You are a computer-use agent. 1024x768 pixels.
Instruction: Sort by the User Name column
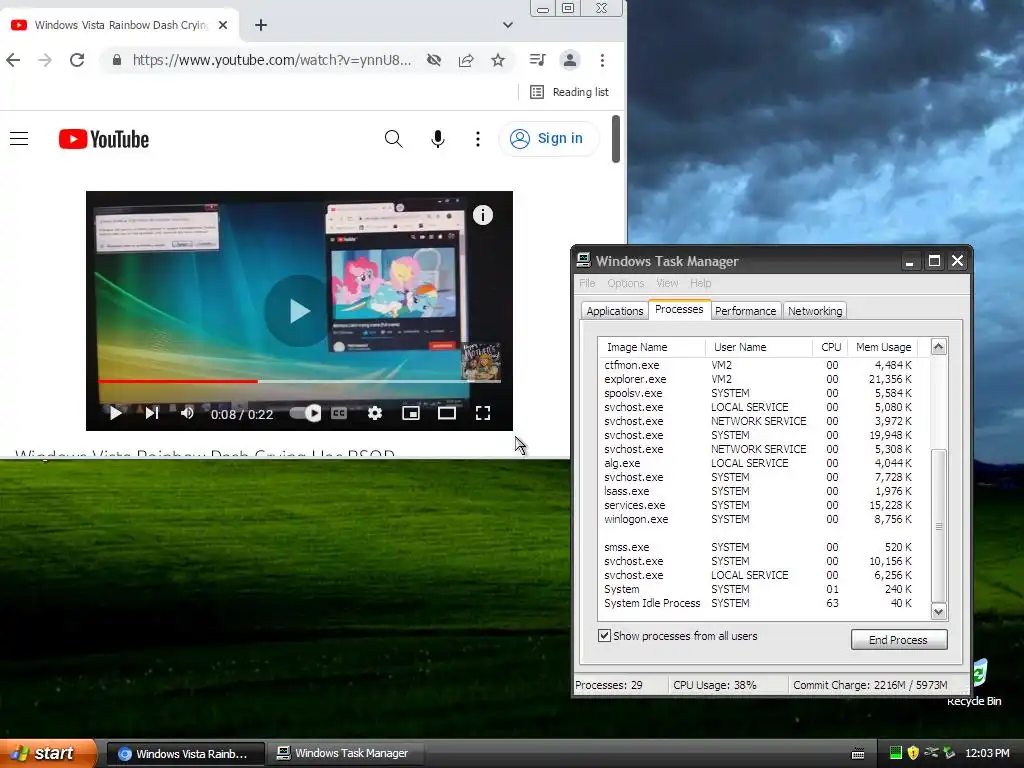[758, 347]
